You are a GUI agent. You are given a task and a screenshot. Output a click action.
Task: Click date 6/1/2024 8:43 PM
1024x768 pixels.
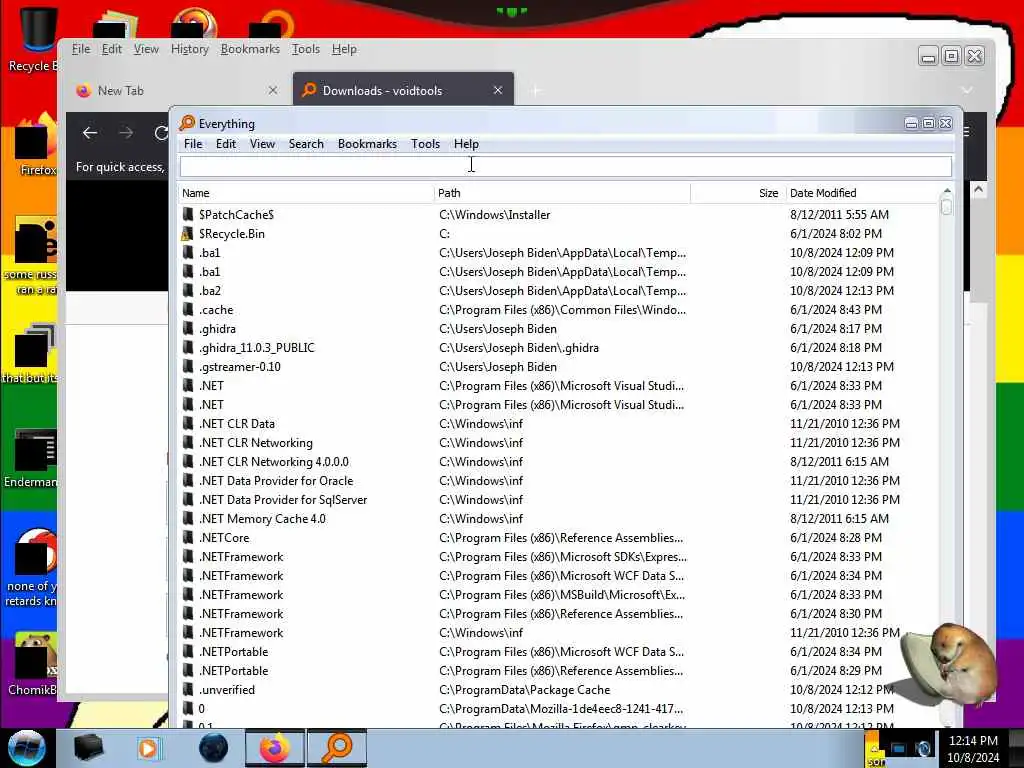(835, 309)
